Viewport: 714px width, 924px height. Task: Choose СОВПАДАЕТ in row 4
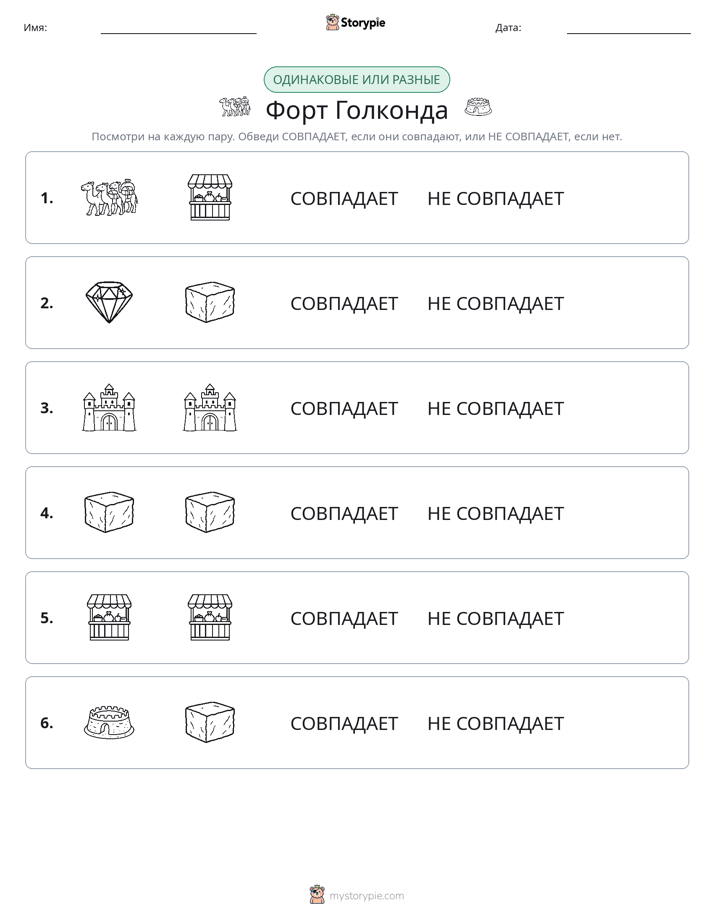tap(344, 513)
